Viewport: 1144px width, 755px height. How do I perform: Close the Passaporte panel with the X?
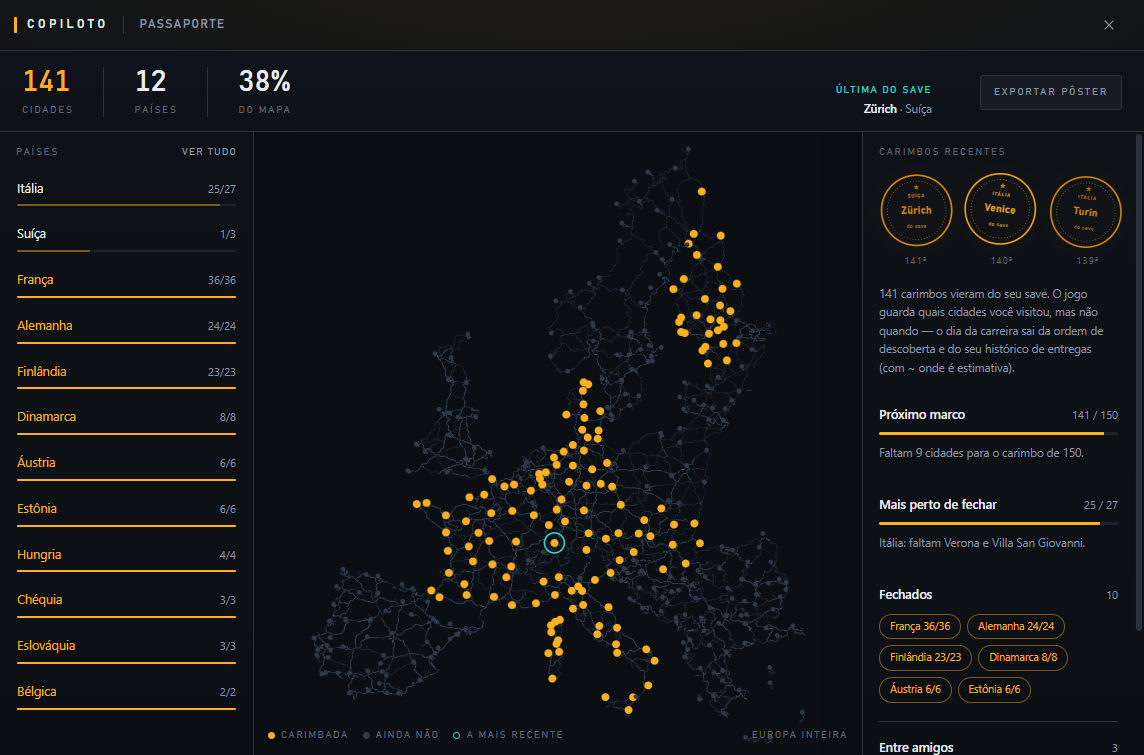pos(1108,25)
